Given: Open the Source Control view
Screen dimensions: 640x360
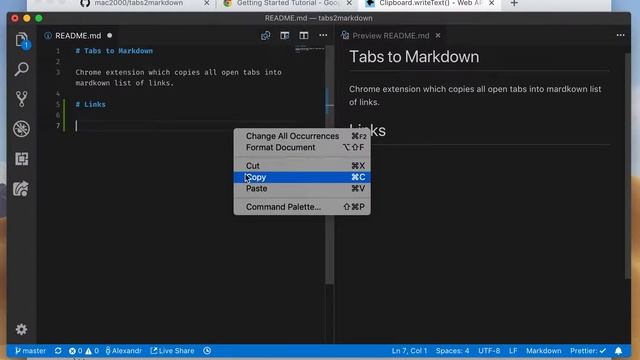Looking at the screenshot, I should coord(22,99).
